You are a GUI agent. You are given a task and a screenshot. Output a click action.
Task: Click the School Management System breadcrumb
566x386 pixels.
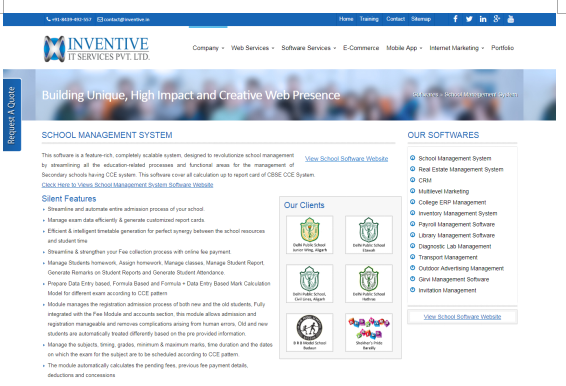[481, 95]
